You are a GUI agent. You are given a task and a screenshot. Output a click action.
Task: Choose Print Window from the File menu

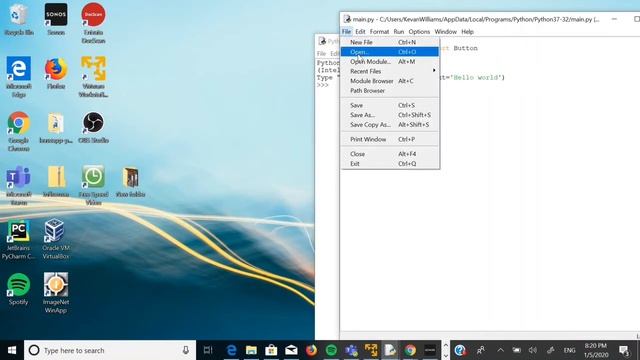(x=390, y=139)
